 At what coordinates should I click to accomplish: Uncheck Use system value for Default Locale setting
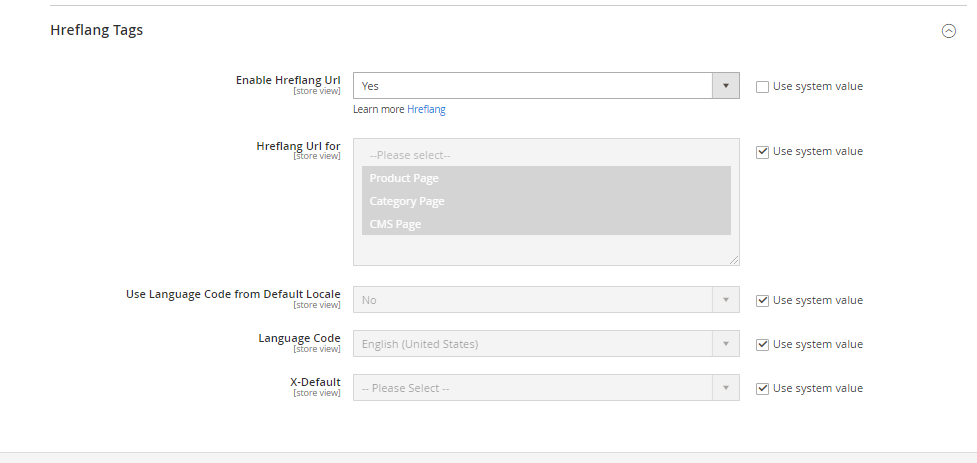(763, 301)
